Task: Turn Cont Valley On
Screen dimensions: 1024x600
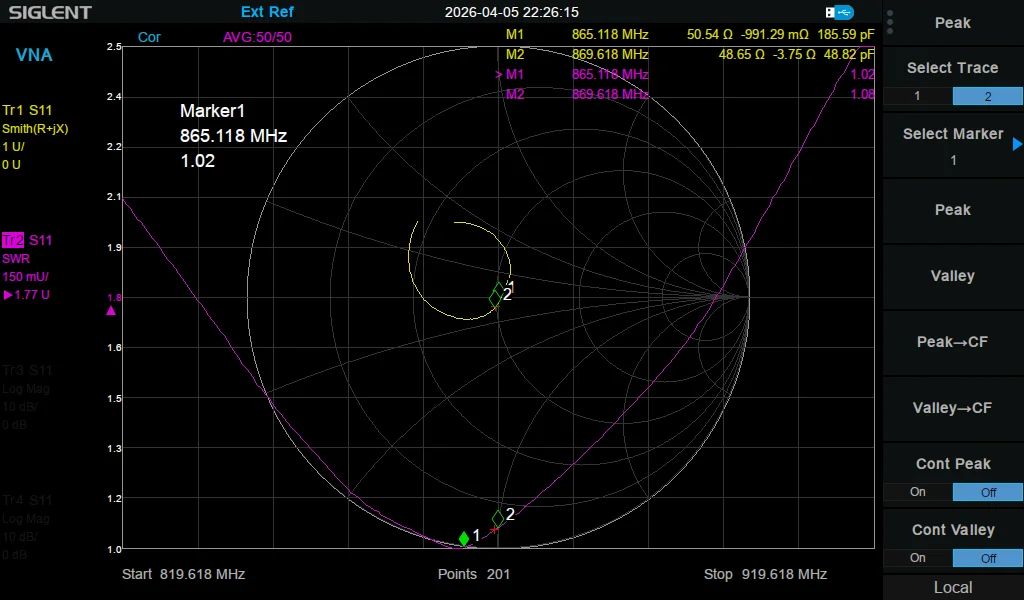Action: [918, 558]
